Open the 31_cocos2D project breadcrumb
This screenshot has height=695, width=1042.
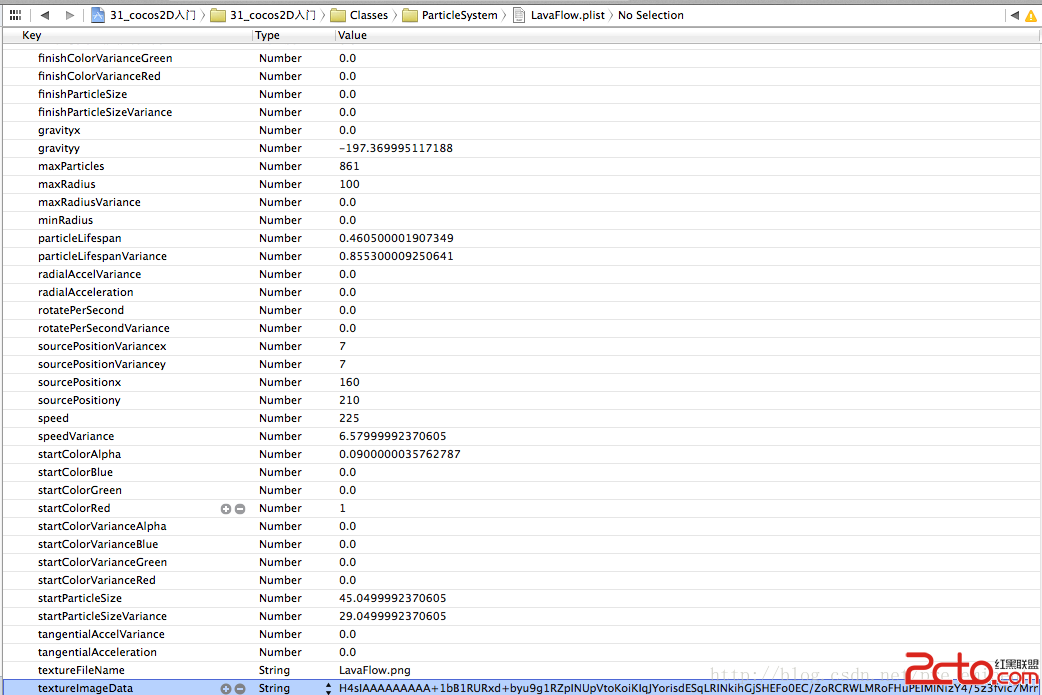144,15
